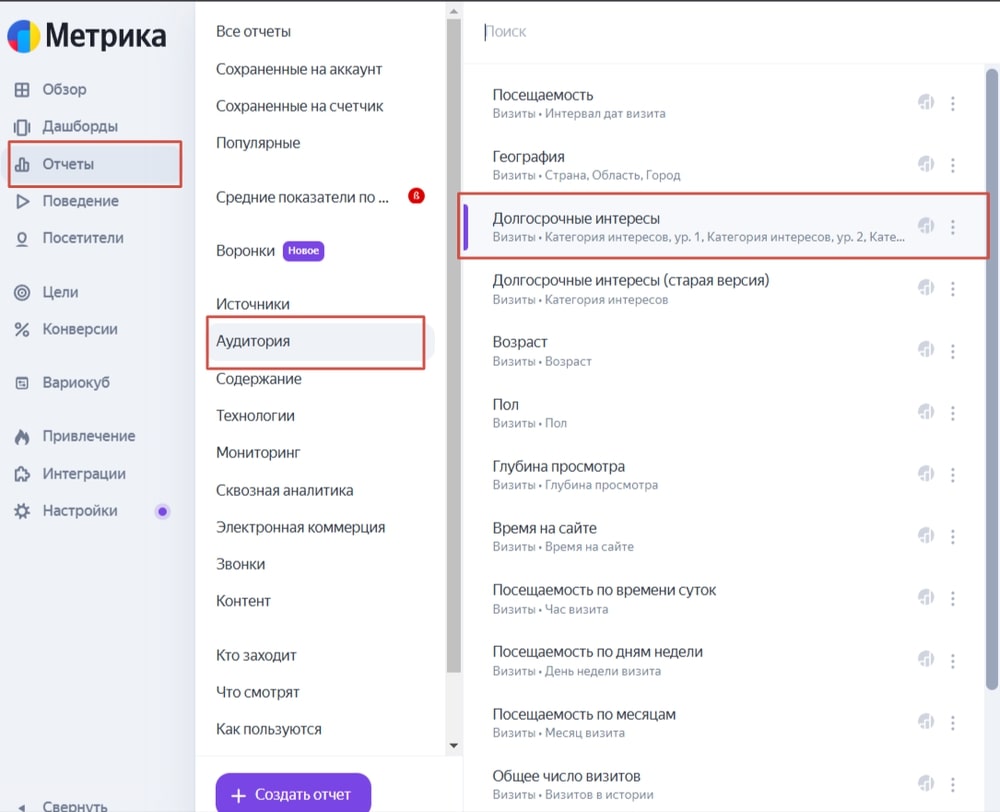Image resolution: width=1000 pixels, height=812 pixels.
Task: Open three-dot menu for Пол report
Action: (953, 413)
